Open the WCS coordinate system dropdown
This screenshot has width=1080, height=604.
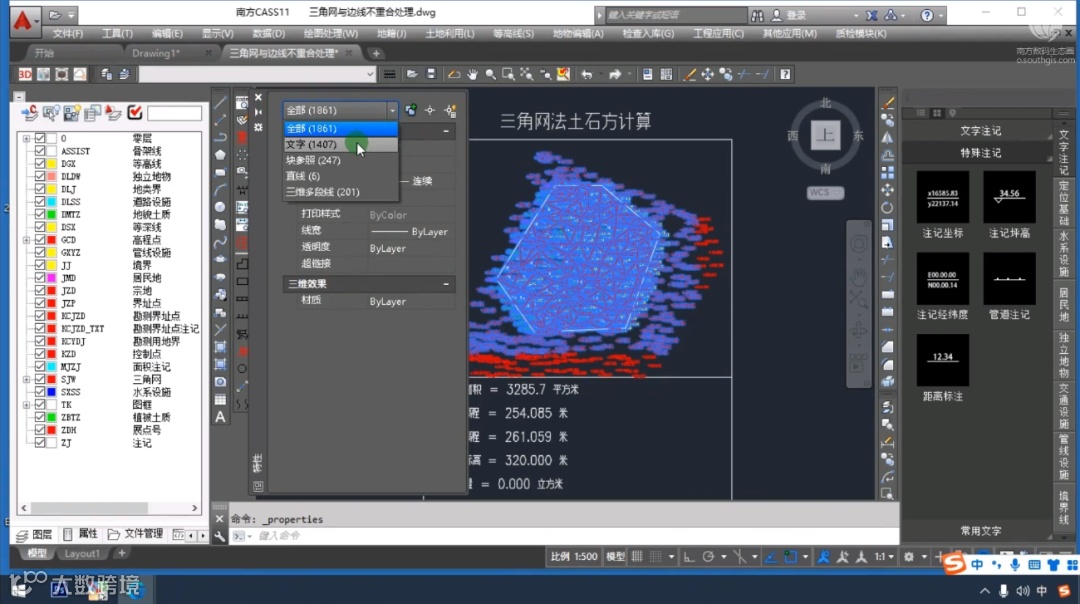pyautogui.click(x=825, y=192)
